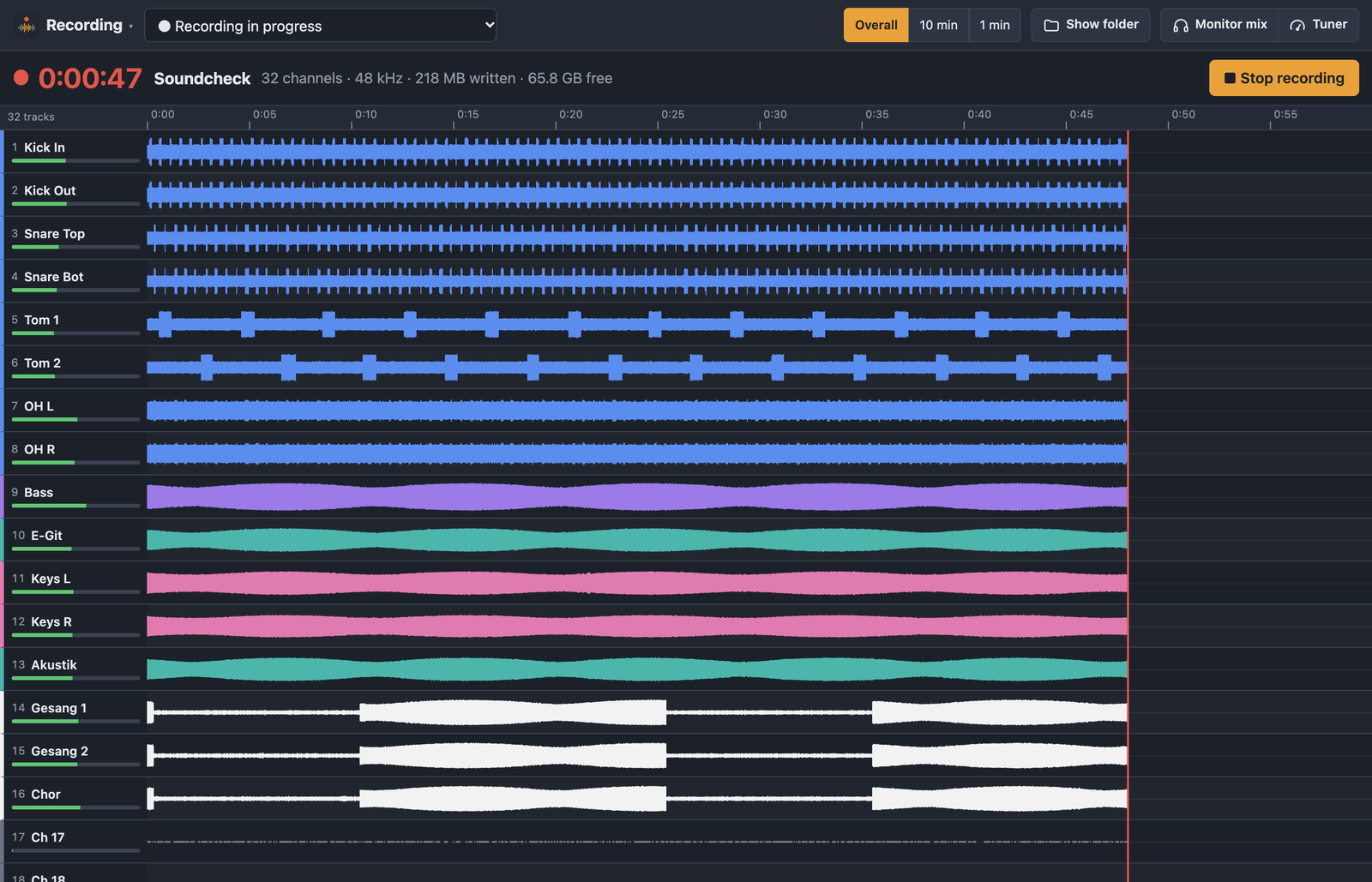This screenshot has width=1372, height=882.
Task: Click the Stop recording button
Action: coord(1284,78)
